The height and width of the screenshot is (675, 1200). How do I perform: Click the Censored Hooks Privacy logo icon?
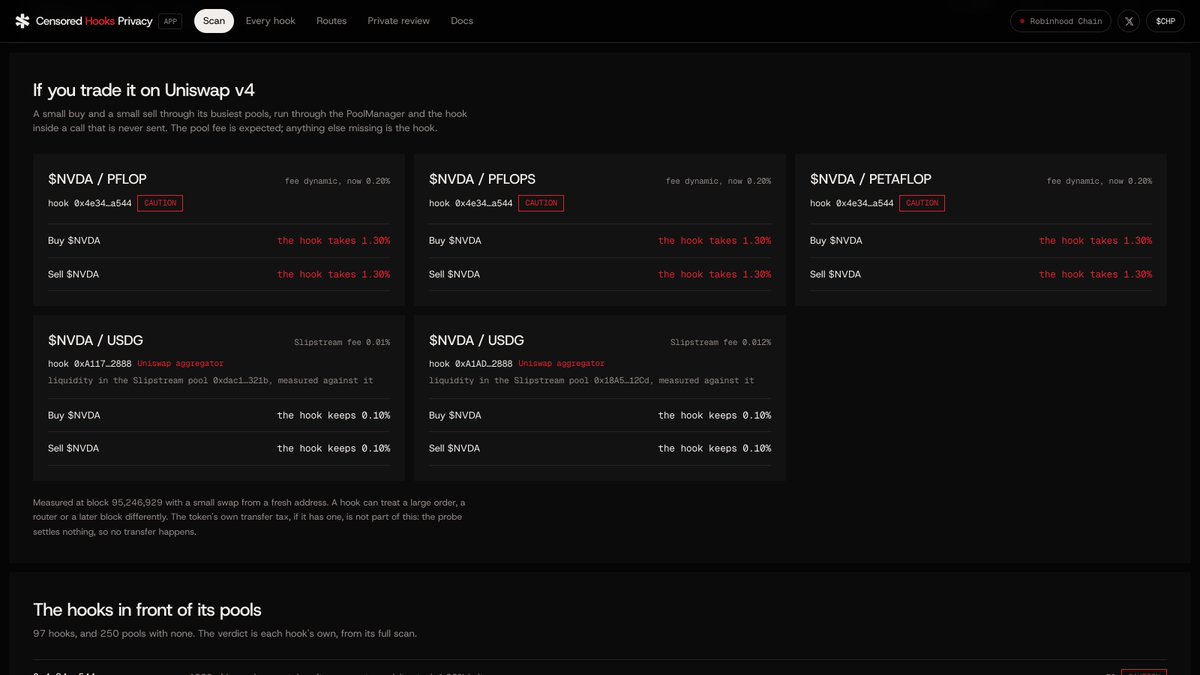(x=22, y=21)
